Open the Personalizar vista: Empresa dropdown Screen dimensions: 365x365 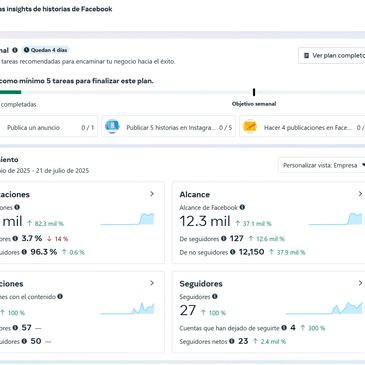pyautogui.click(x=322, y=165)
